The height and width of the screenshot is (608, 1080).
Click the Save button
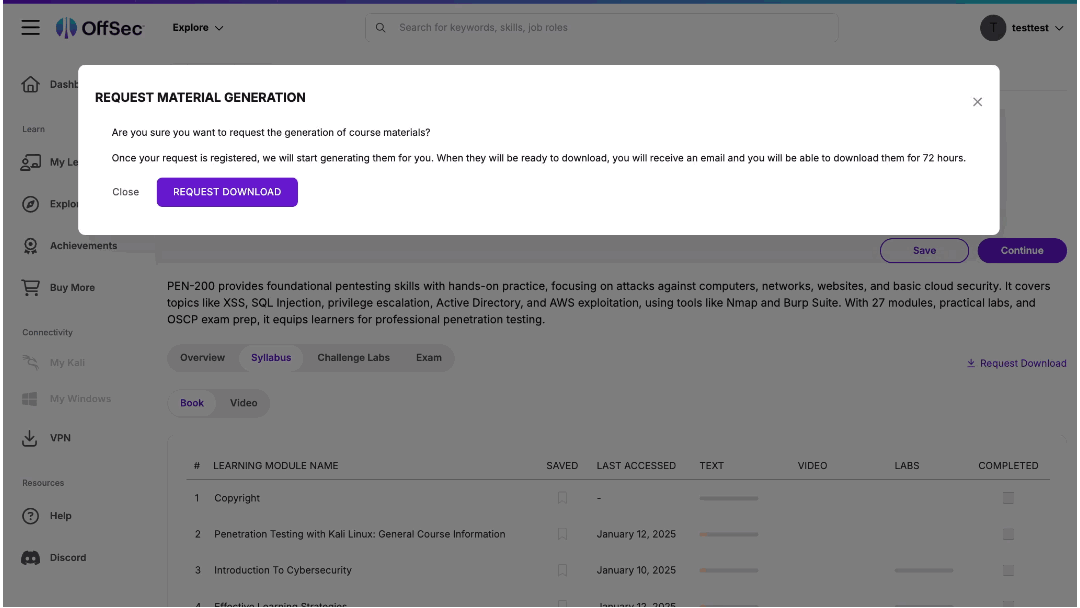[924, 251]
